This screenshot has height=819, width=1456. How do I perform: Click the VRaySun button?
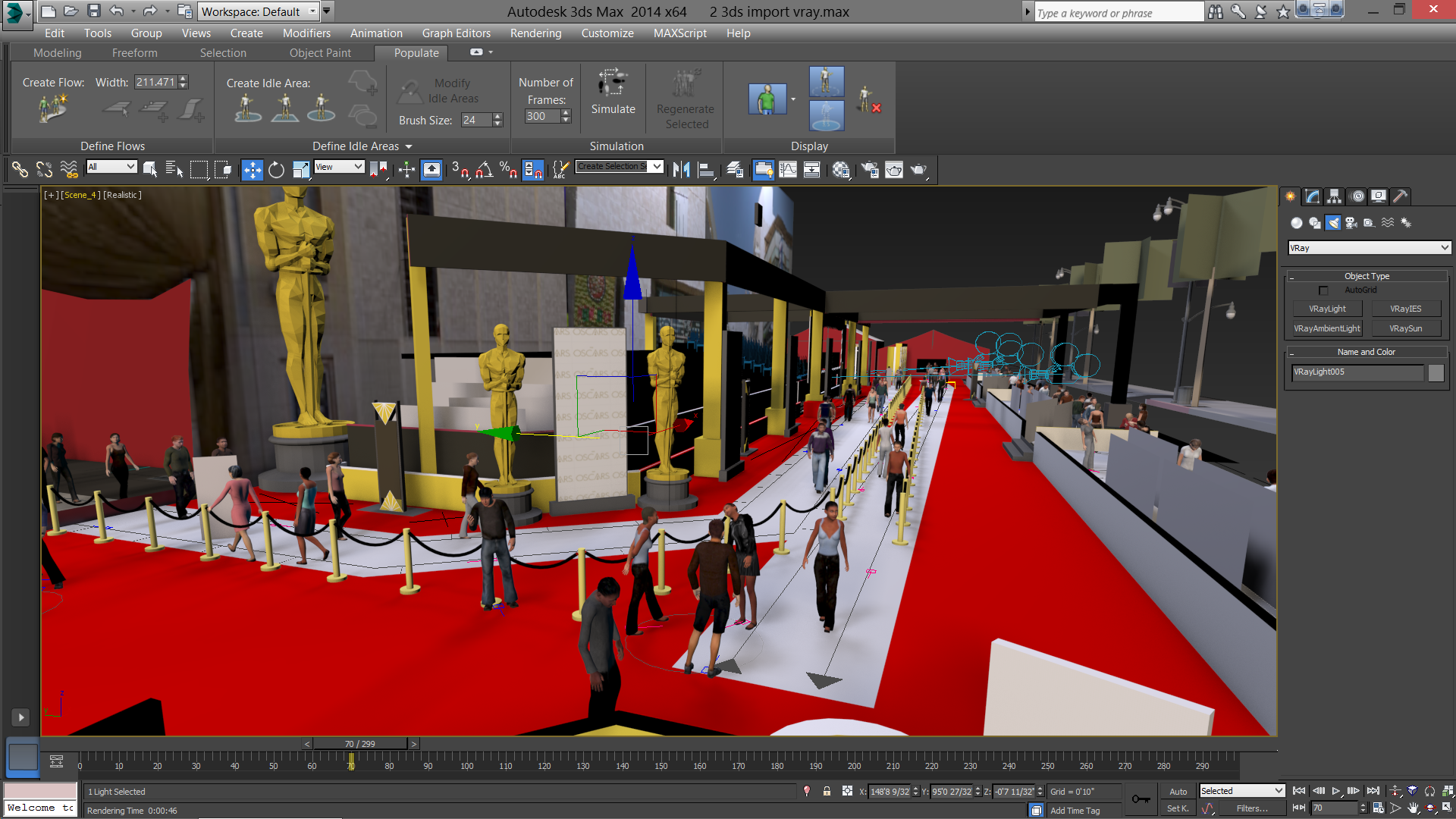coord(1405,328)
